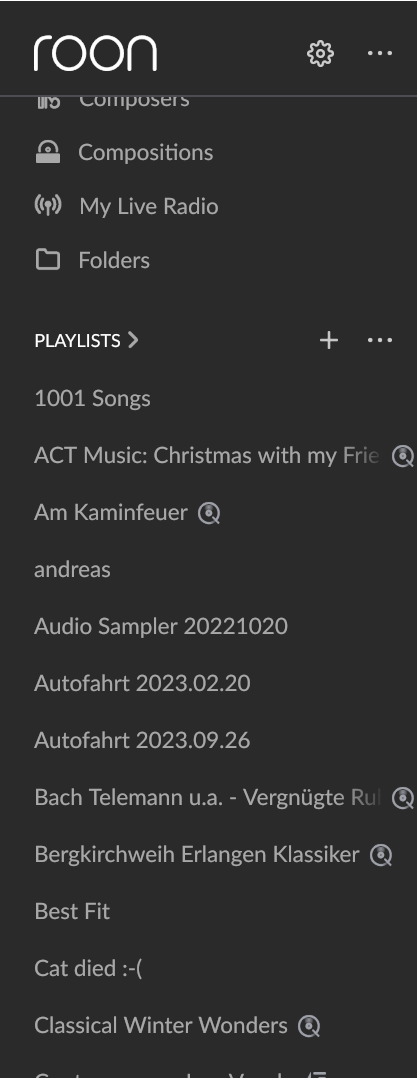Open the 1001 Songs playlist
Image resolution: width=417 pixels, height=1078 pixels.
[93, 399]
